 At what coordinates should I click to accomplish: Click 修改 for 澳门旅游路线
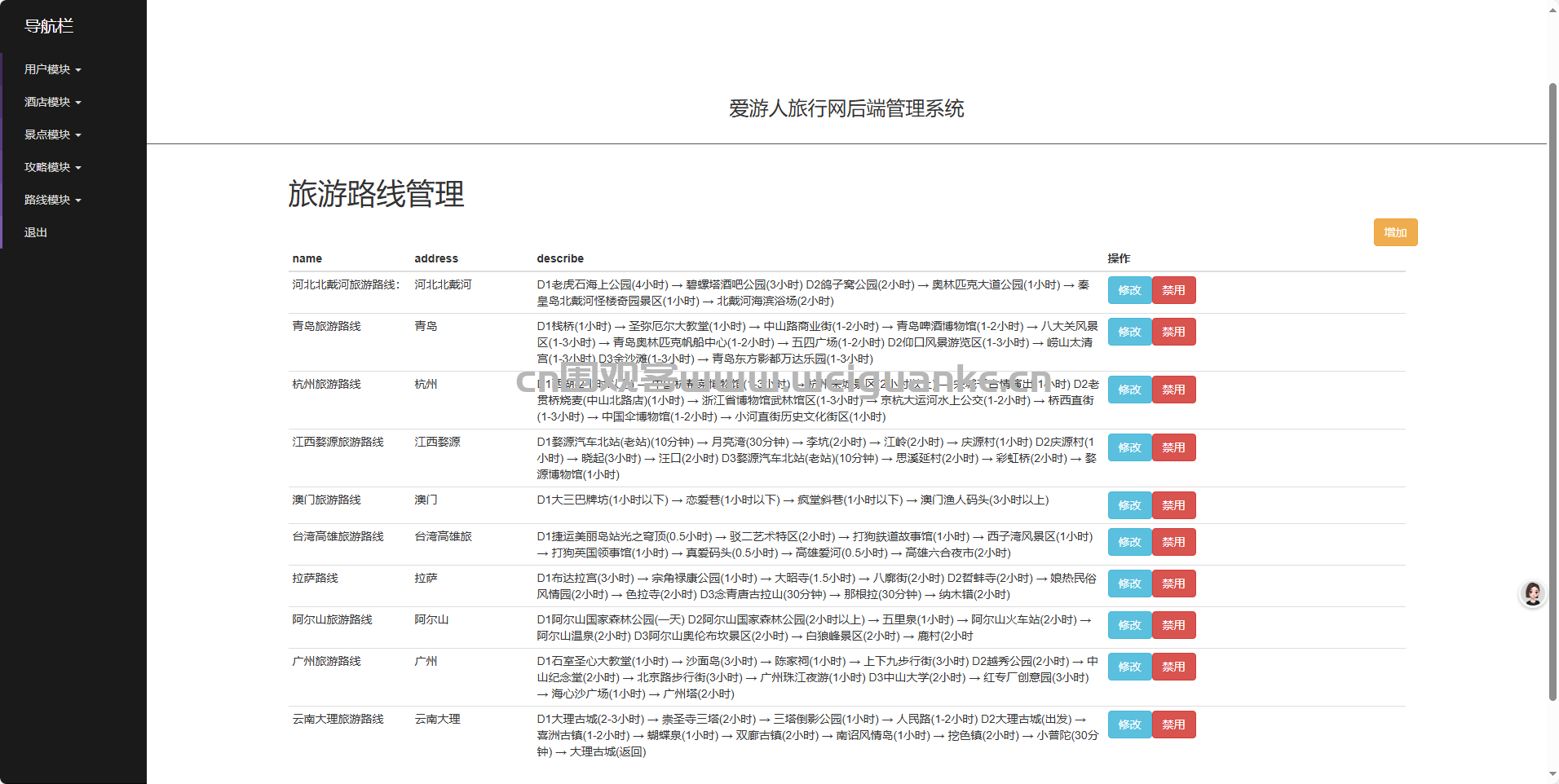click(1129, 505)
